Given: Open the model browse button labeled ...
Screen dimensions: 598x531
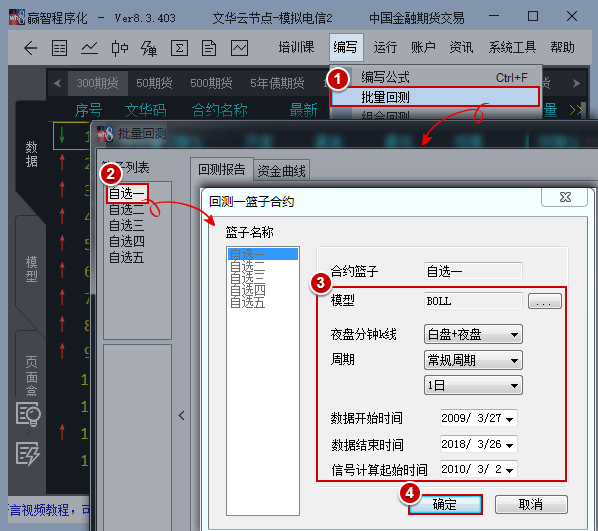Looking at the screenshot, I should (x=545, y=301).
